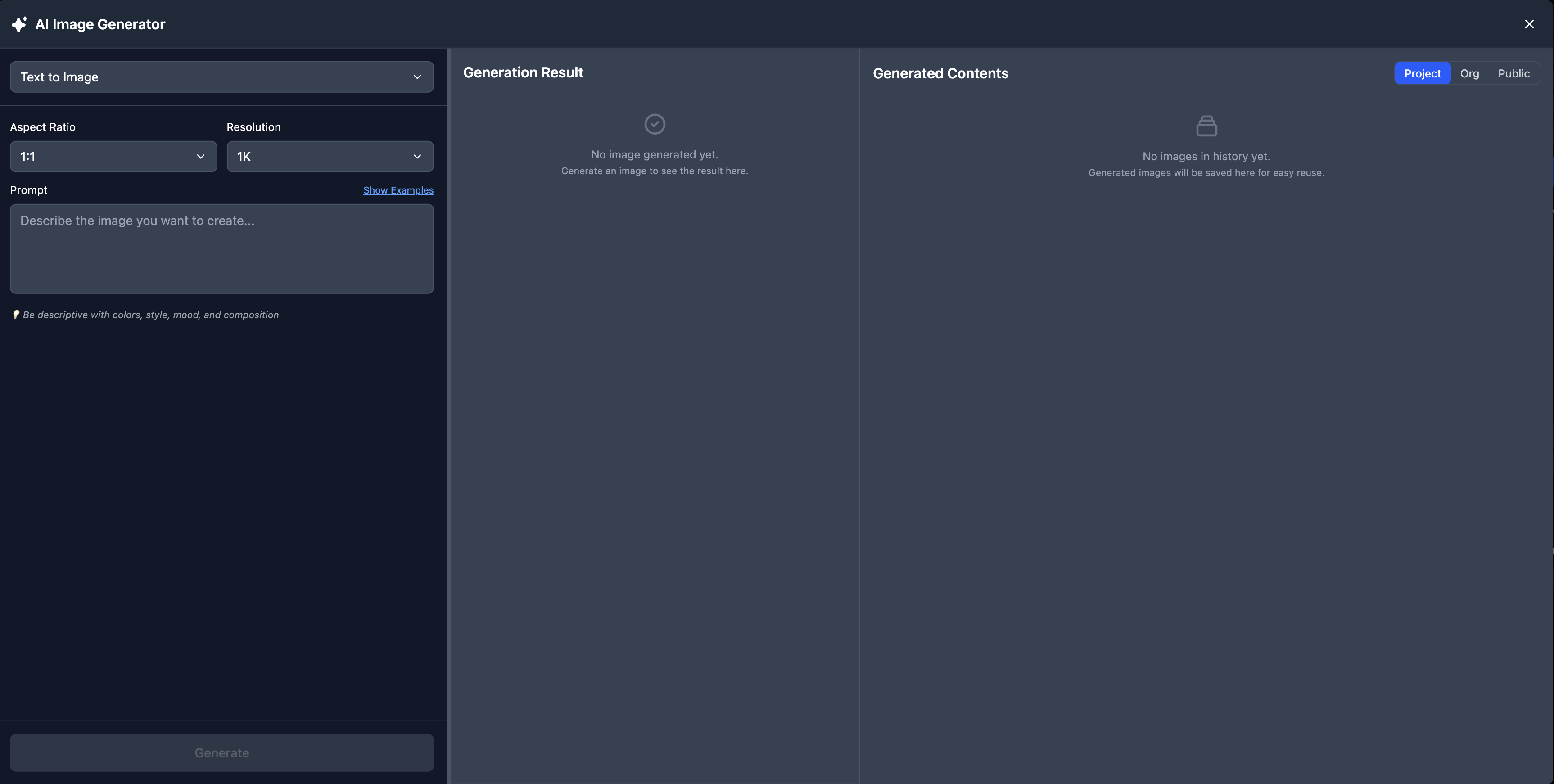Switch to the Project tab

coord(1422,73)
